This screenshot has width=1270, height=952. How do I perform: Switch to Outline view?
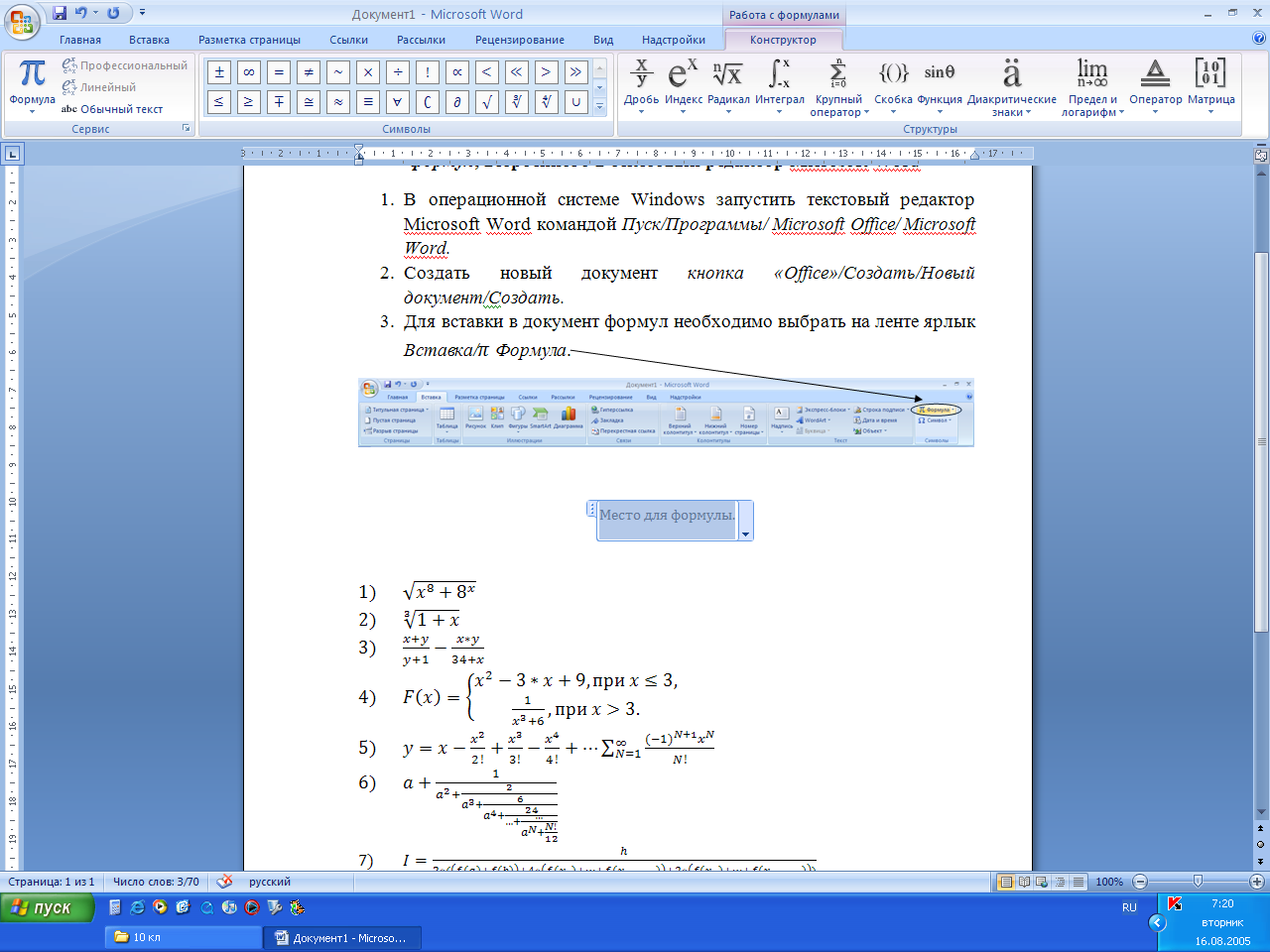click(x=1060, y=882)
